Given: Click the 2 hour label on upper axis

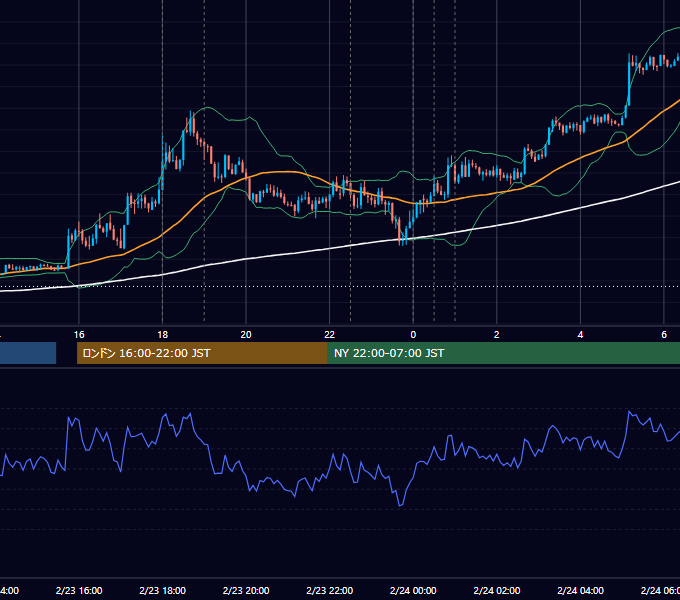Looking at the screenshot, I should point(497,335).
